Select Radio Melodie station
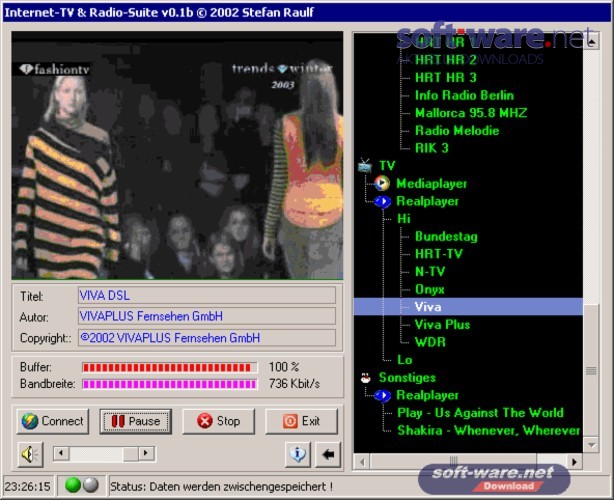This screenshot has height=500, width=614. tap(457, 130)
